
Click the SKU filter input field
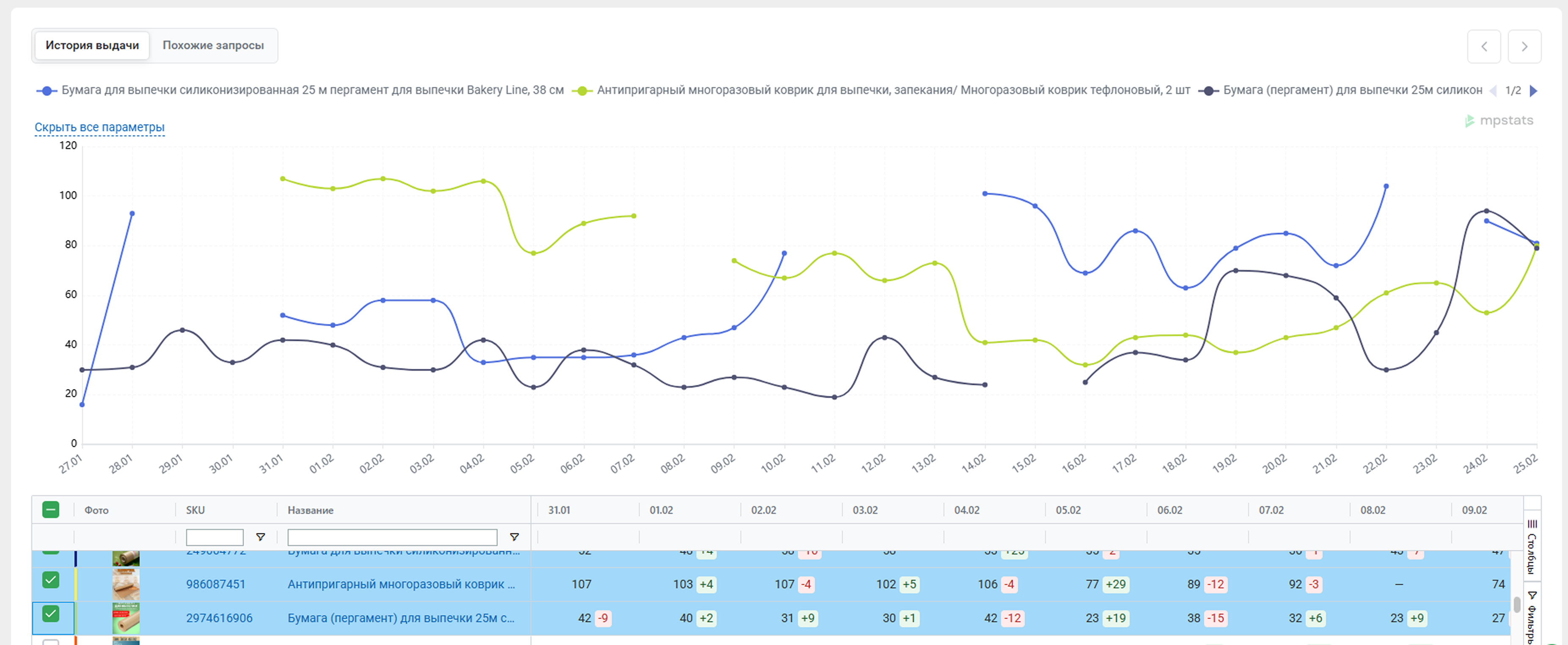[214, 537]
